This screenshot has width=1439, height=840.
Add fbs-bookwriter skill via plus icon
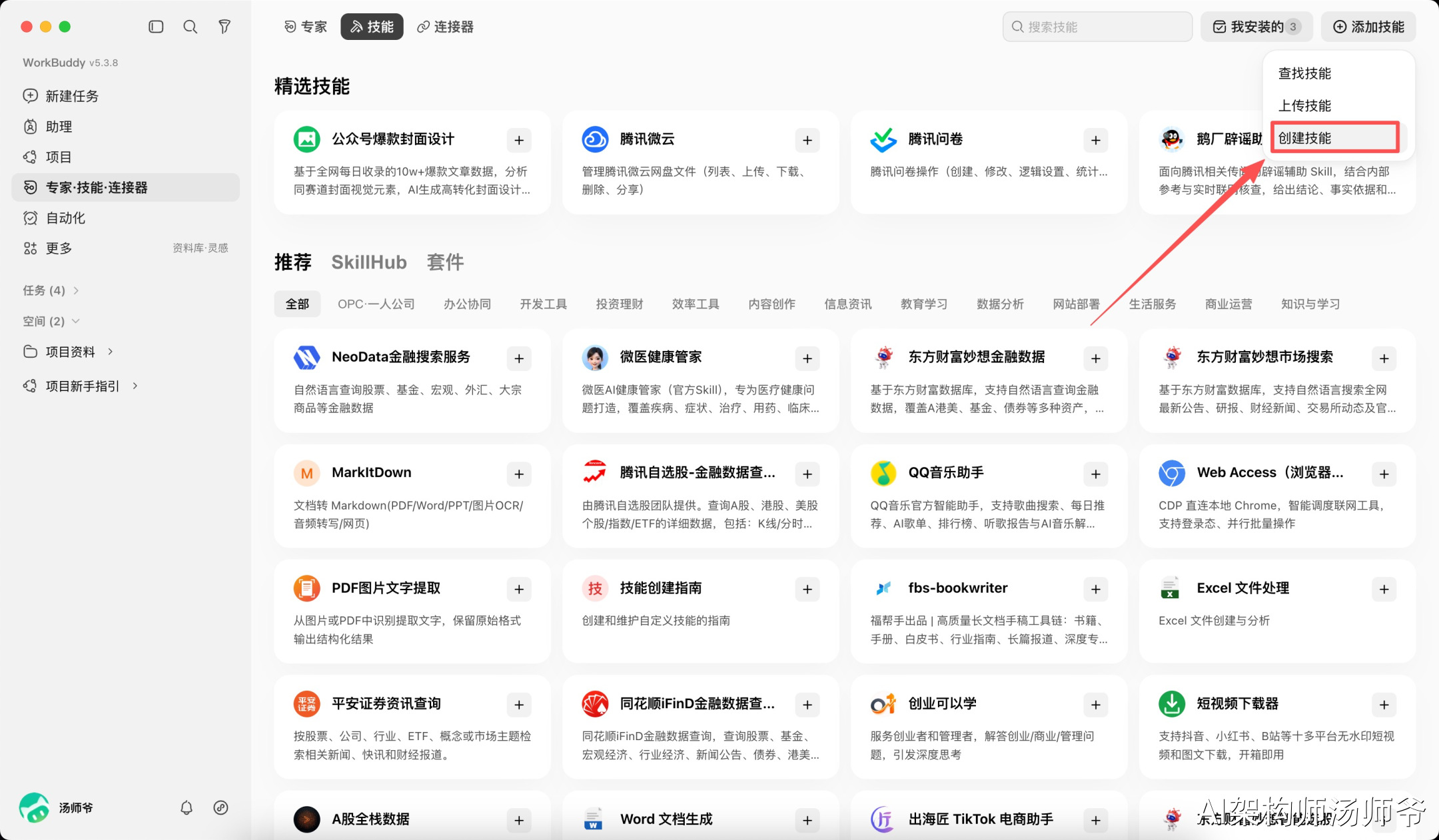coord(1096,589)
